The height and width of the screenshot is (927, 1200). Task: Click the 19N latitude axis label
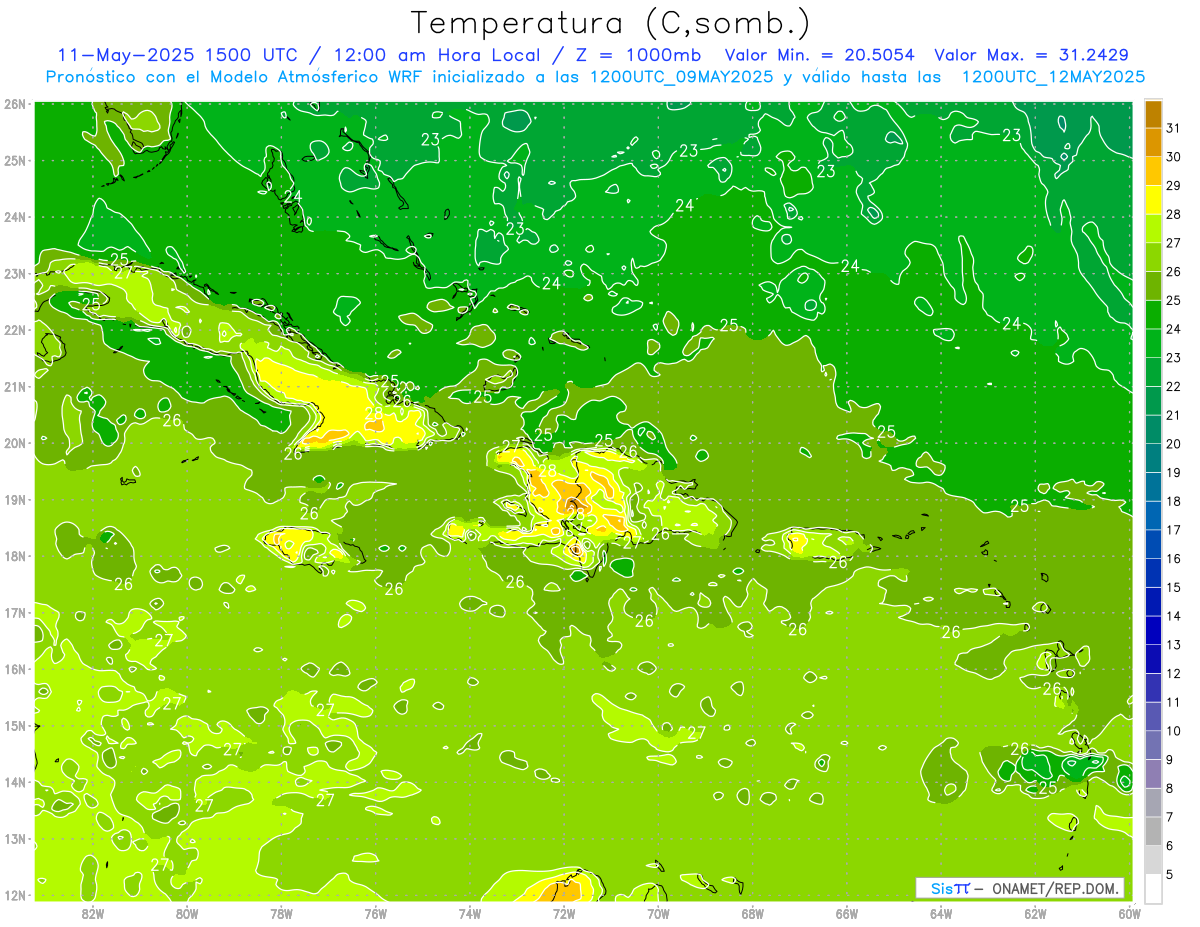click(x=15, y=499)
